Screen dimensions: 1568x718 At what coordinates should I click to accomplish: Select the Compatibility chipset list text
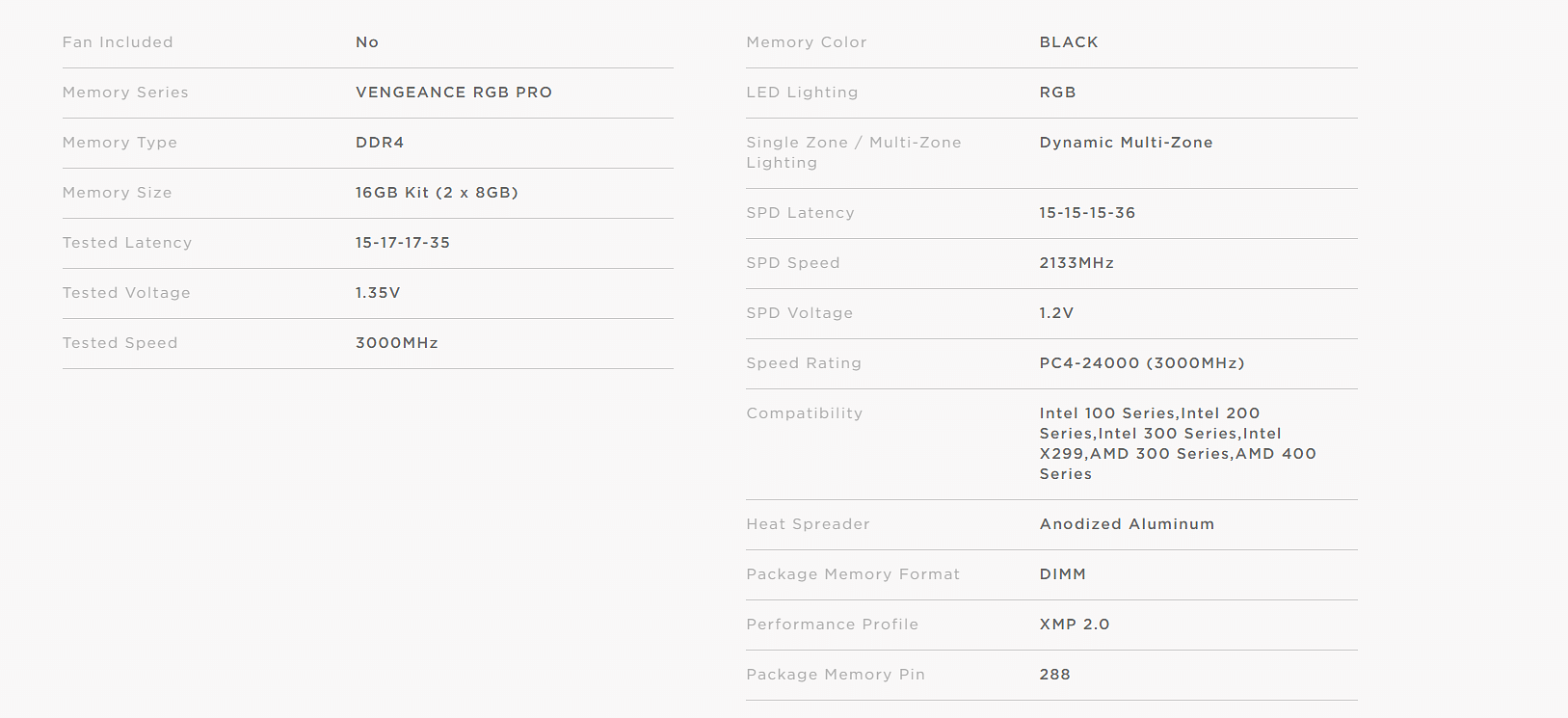pyautogui.click(x=1178, y=443)
